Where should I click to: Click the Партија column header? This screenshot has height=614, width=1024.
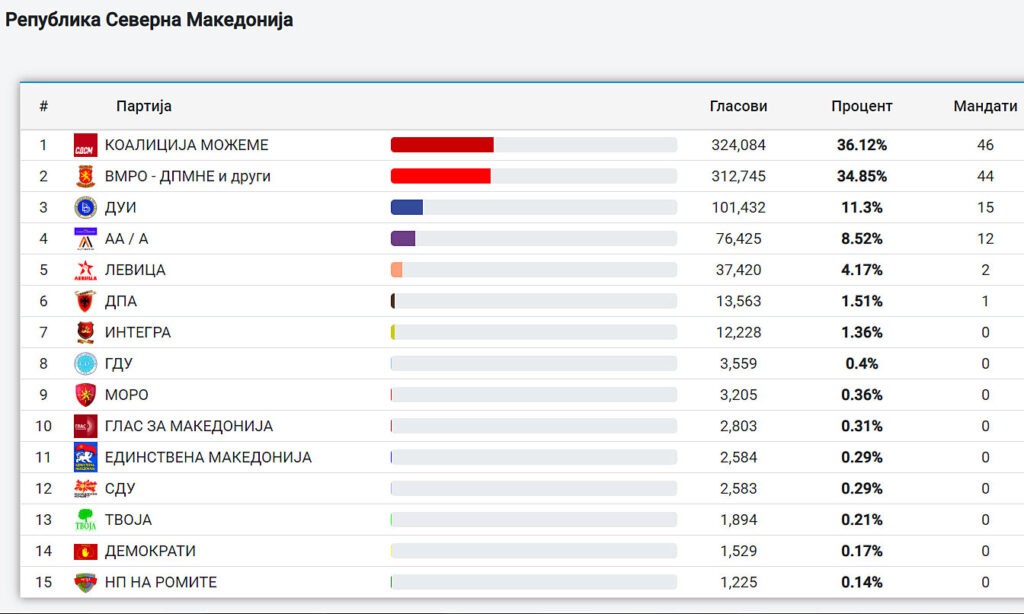click(x=144, y=106)
